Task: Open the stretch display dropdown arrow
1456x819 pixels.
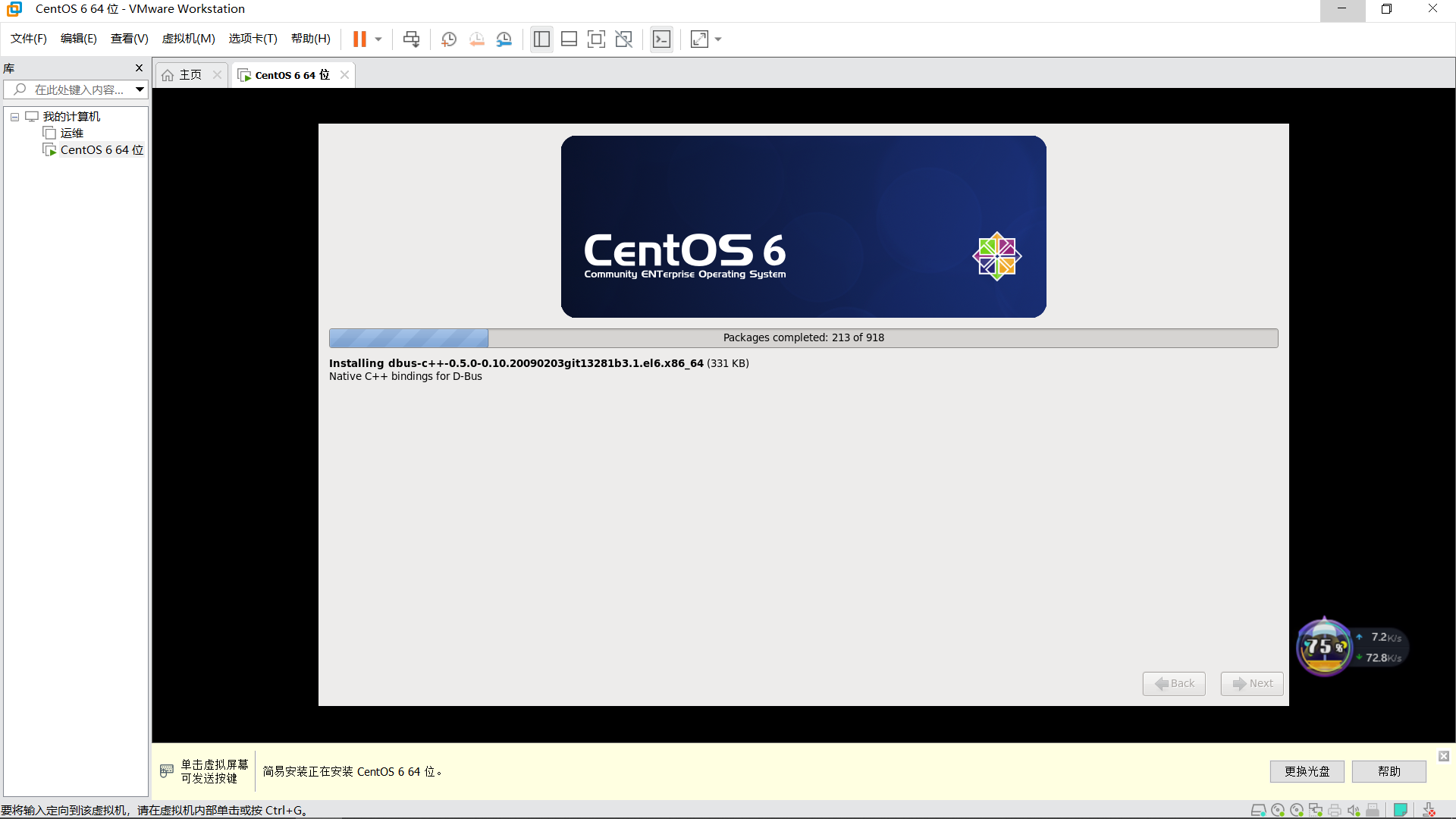Action: tap(718, 39)
